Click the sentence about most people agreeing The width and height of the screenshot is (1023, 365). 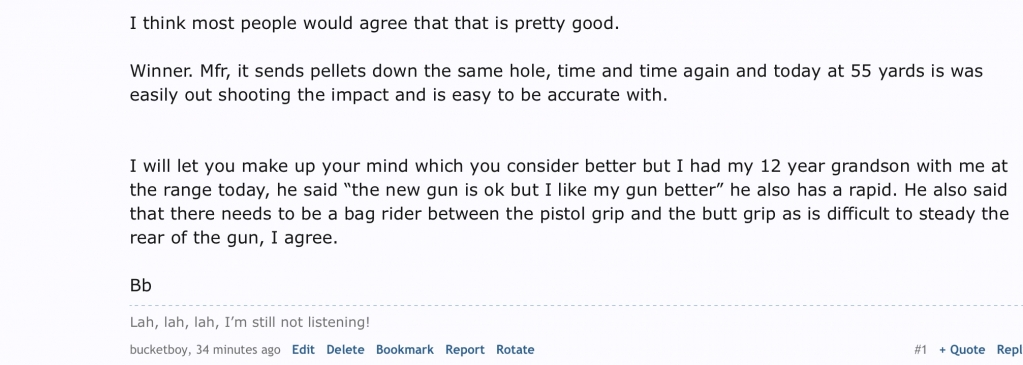pos(374,24)
